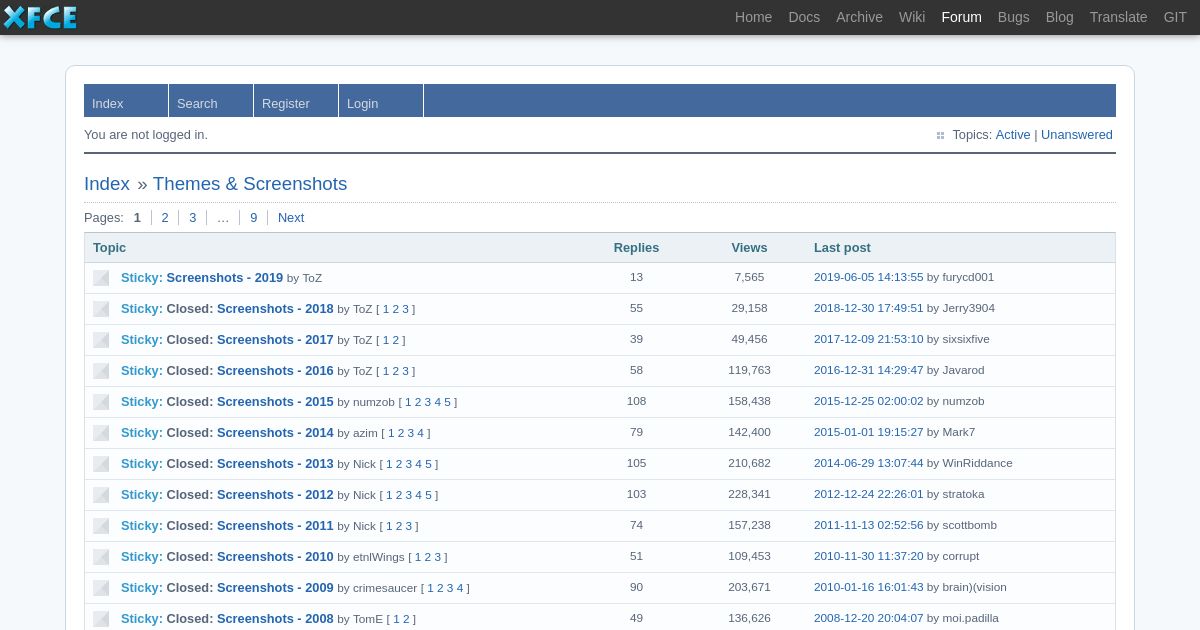Open GIT in top navigation
This screenshot has width=1200, height=630.
[x=1175, y=17]
